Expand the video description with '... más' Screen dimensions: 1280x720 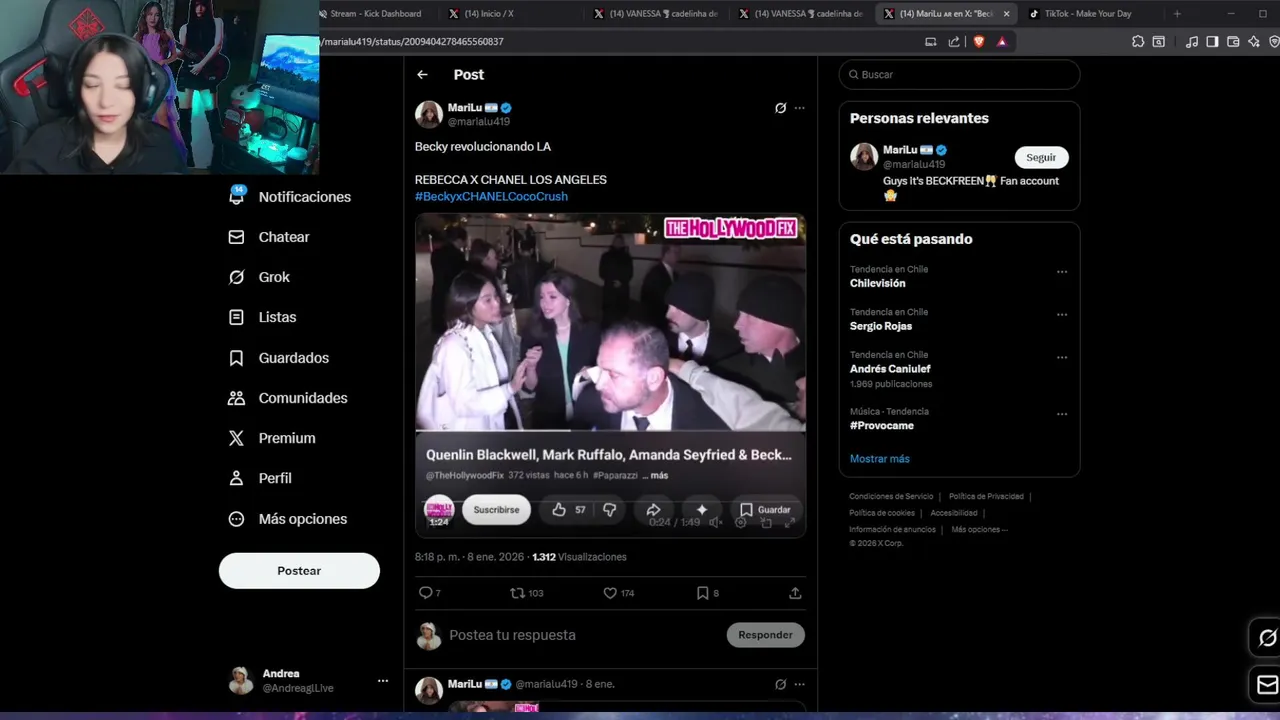(x=655, y=476)
